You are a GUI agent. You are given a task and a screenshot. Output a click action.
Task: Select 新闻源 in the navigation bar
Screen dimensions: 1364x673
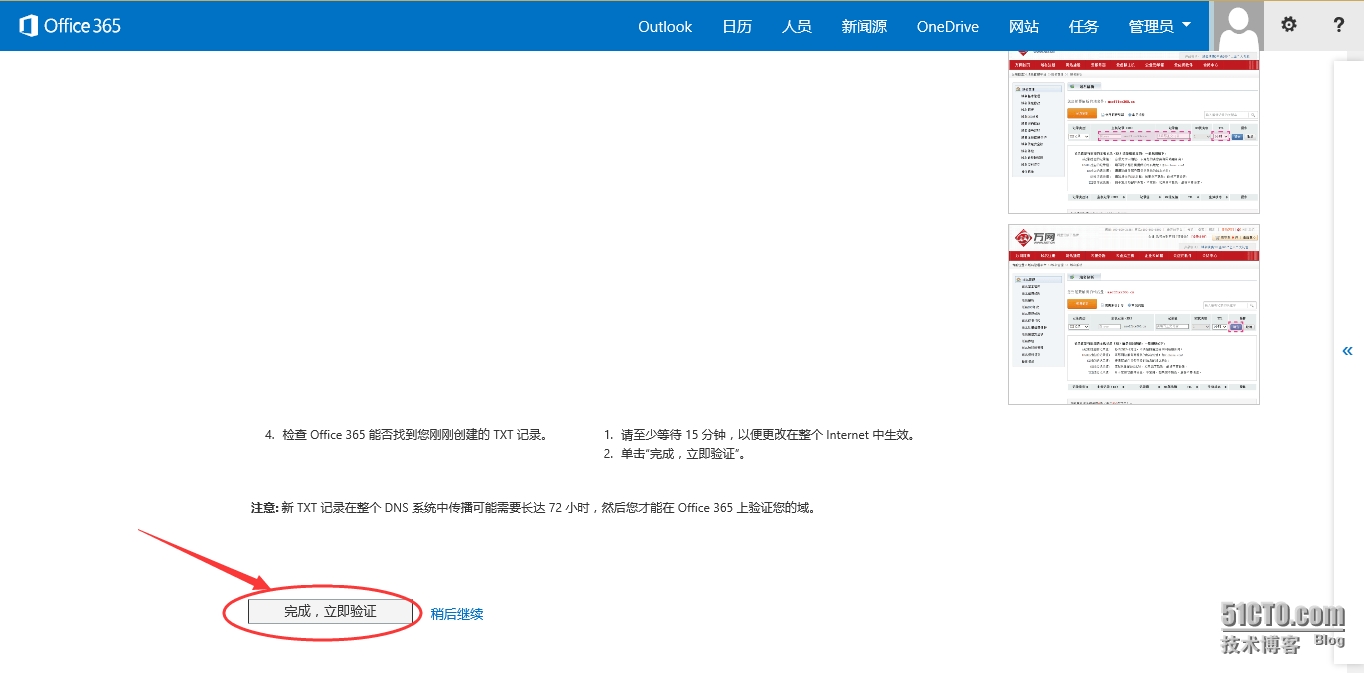tap(864, 27)
